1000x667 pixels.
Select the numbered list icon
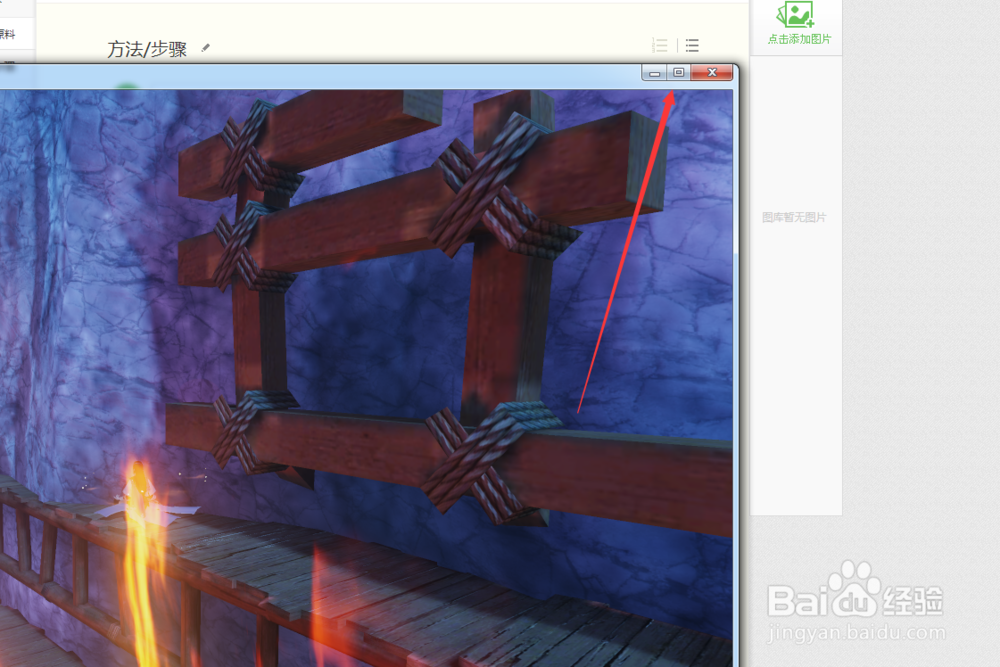660,45
